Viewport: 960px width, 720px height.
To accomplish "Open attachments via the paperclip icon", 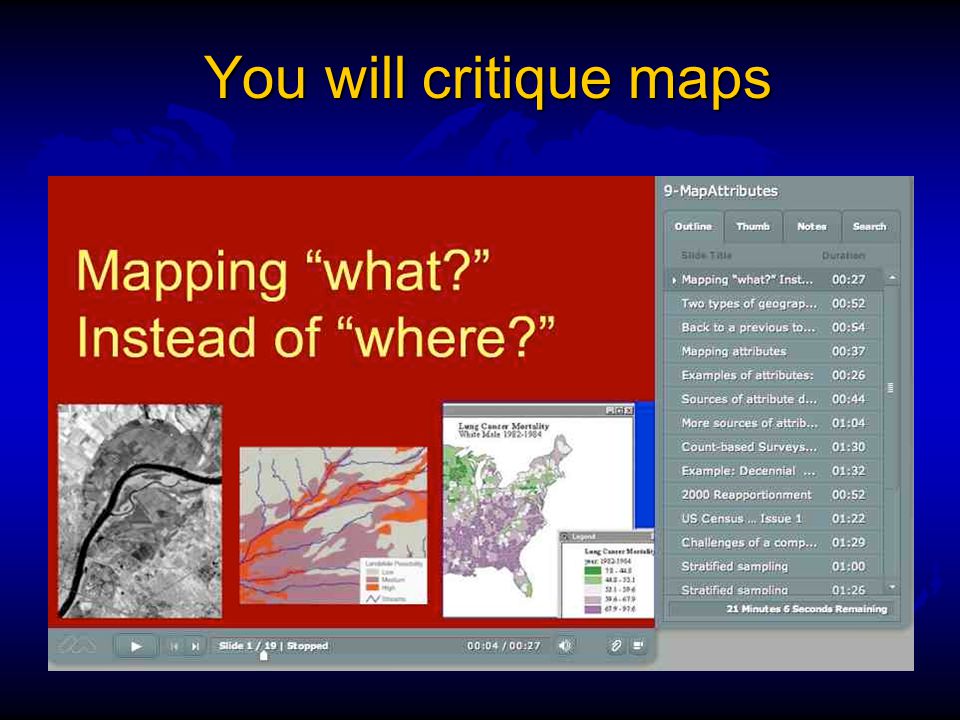I will pos(615,645).
